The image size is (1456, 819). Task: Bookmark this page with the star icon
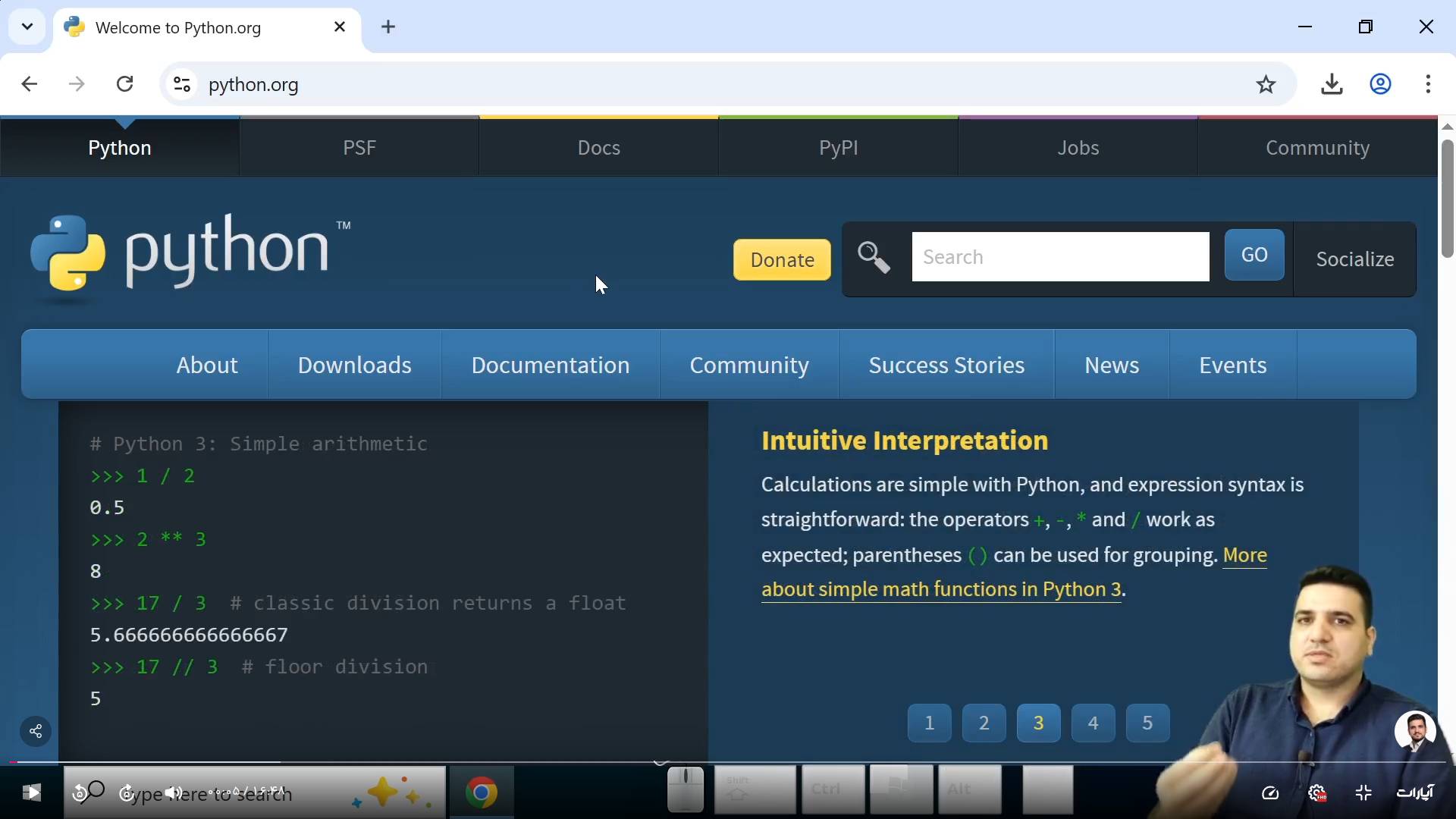point(1266,84)
